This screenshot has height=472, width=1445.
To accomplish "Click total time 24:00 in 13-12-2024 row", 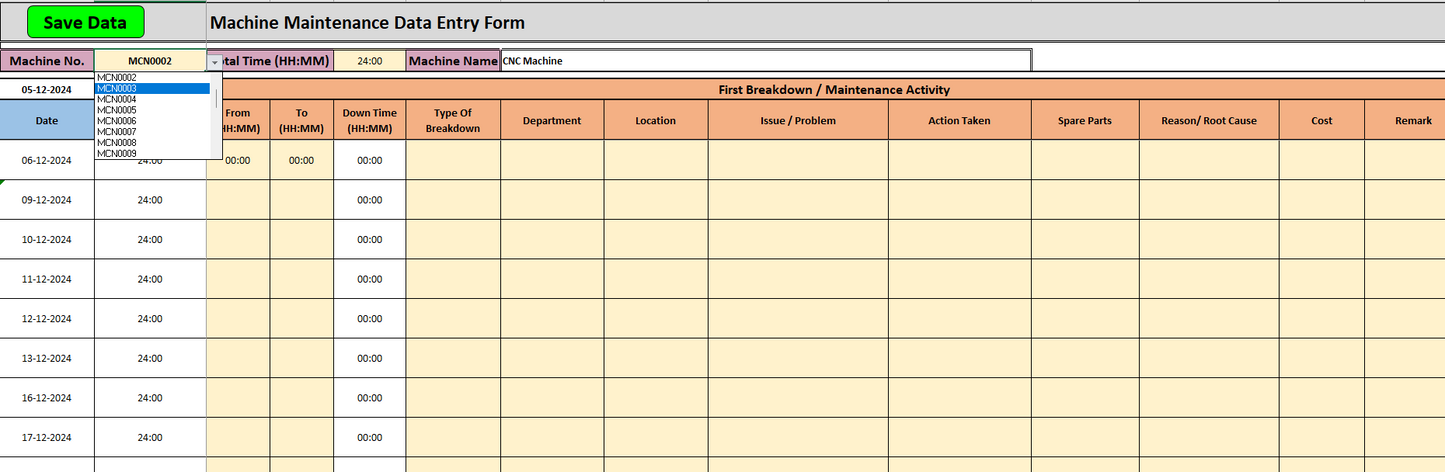I will pos(150,358).
